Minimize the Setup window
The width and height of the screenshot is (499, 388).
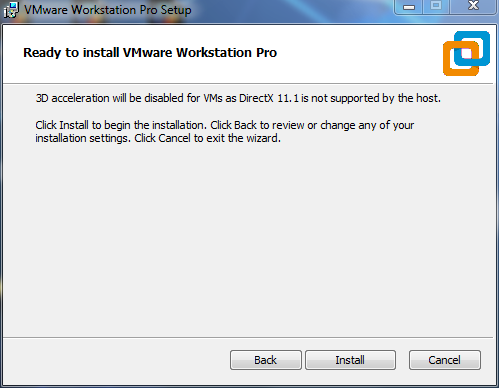click(x=409, y=7)
